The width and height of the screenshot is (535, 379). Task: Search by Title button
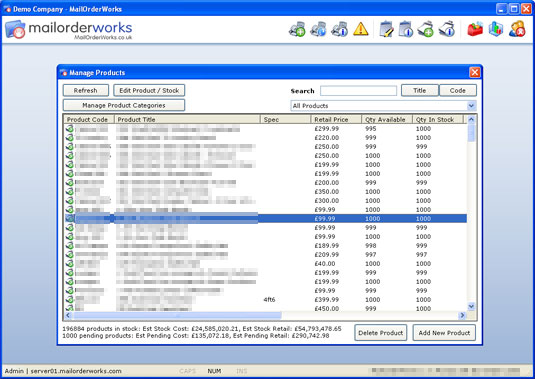420,90
